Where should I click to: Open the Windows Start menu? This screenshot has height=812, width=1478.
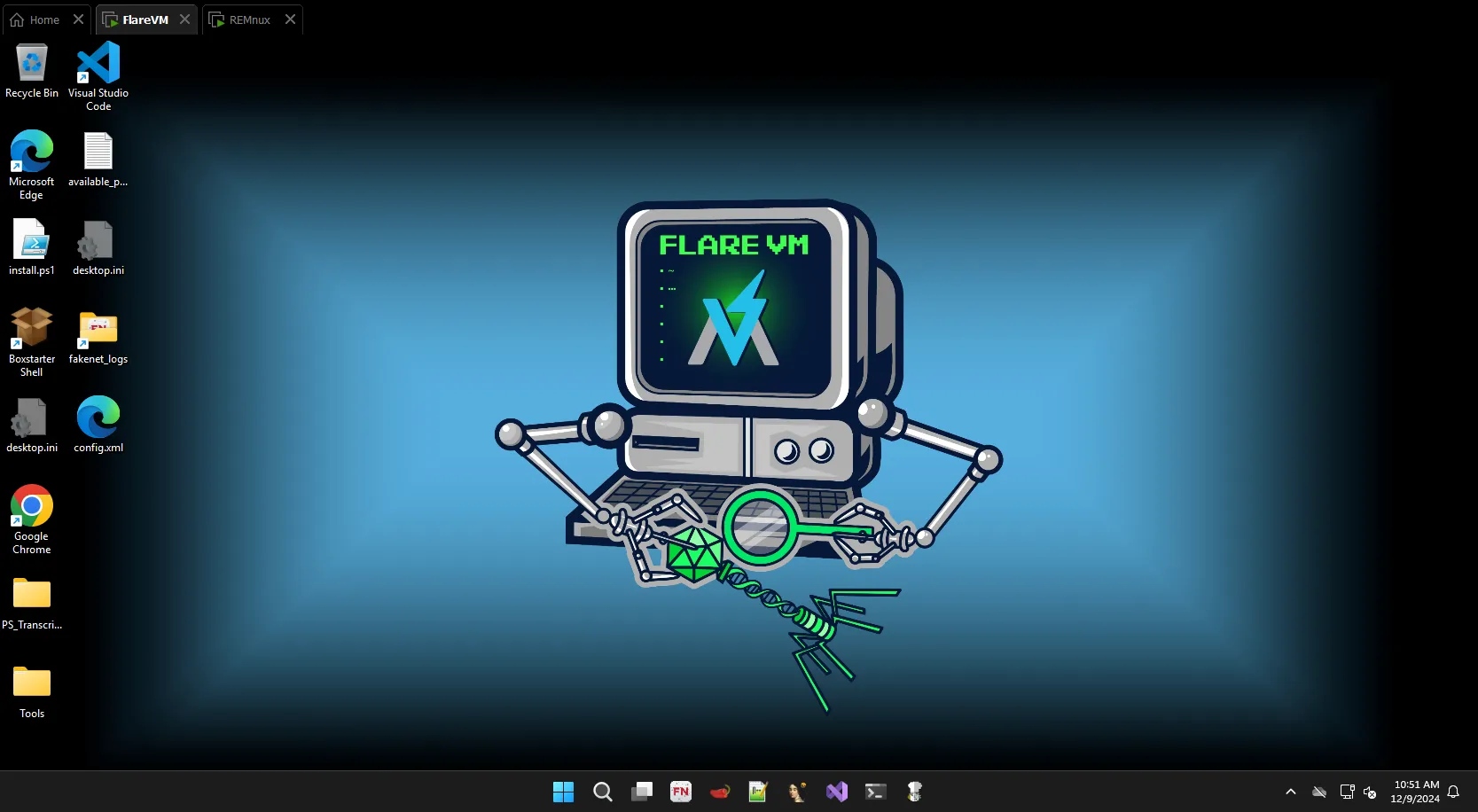click(x=563, y=792)
